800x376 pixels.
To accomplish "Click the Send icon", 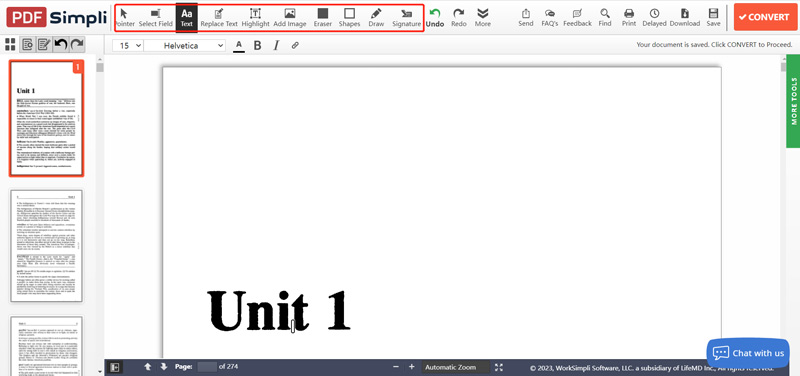I will click(x=526, y=17).
